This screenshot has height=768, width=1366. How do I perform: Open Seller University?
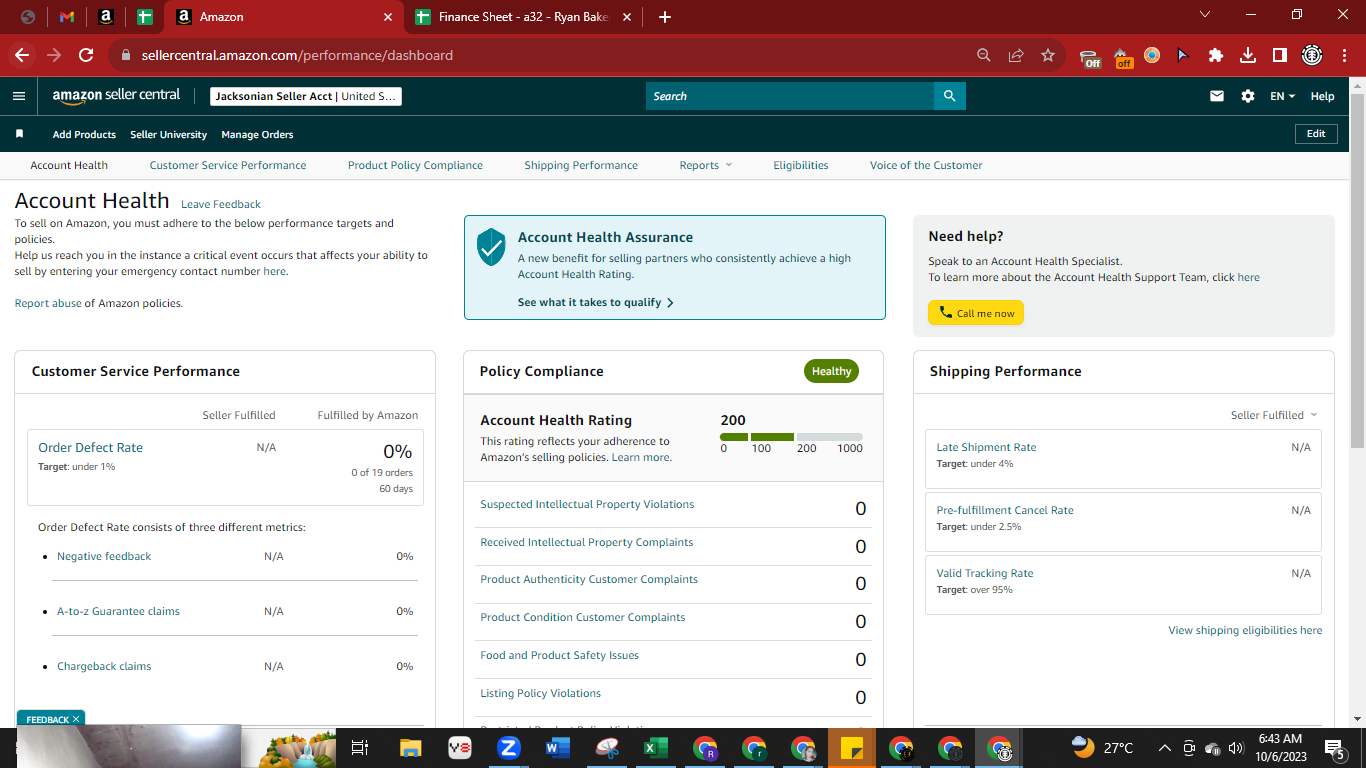169,134
